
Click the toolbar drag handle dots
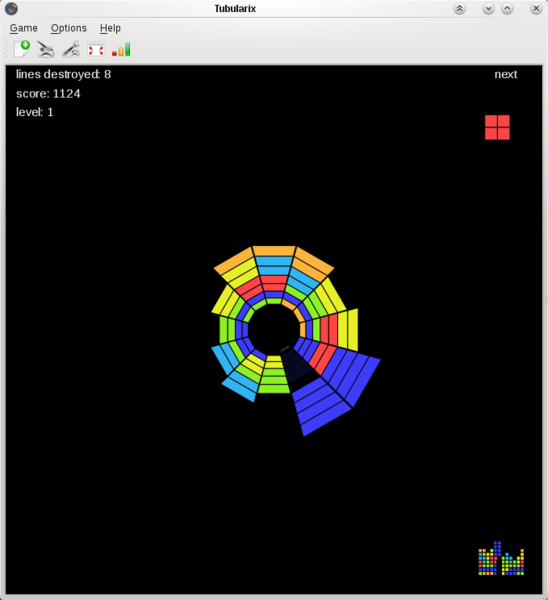point(7,49)
